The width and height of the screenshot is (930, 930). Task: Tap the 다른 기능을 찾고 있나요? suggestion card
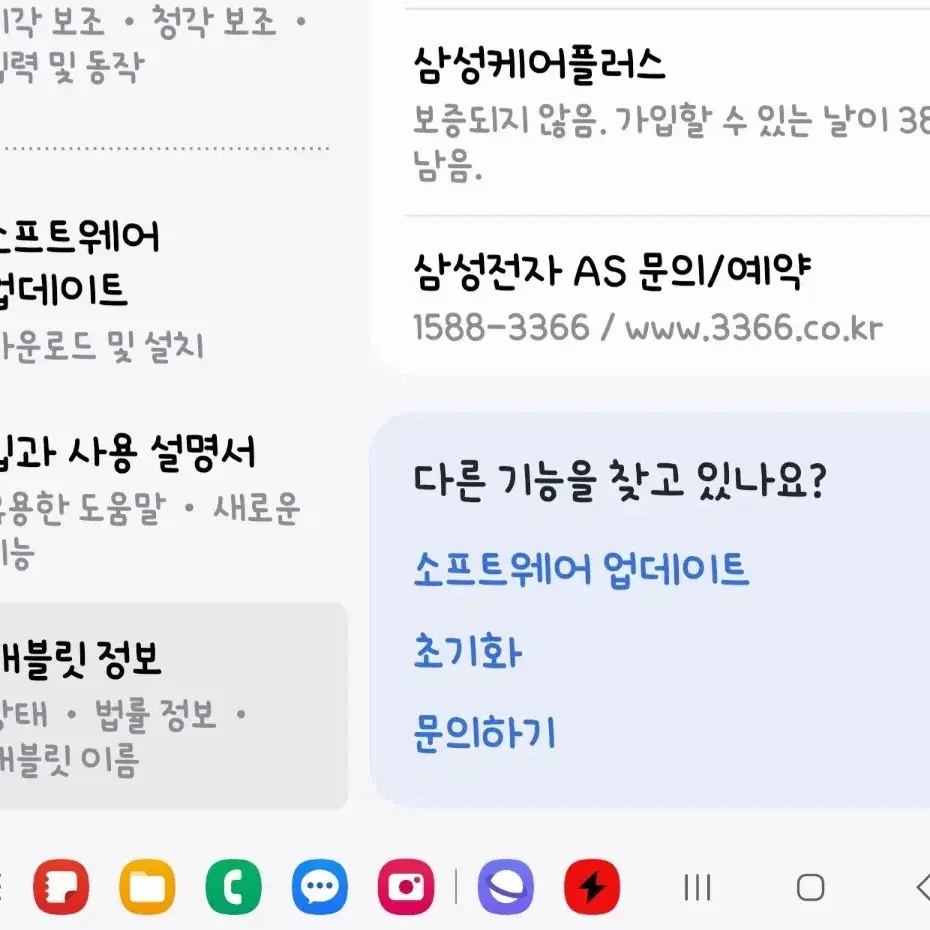650,610
